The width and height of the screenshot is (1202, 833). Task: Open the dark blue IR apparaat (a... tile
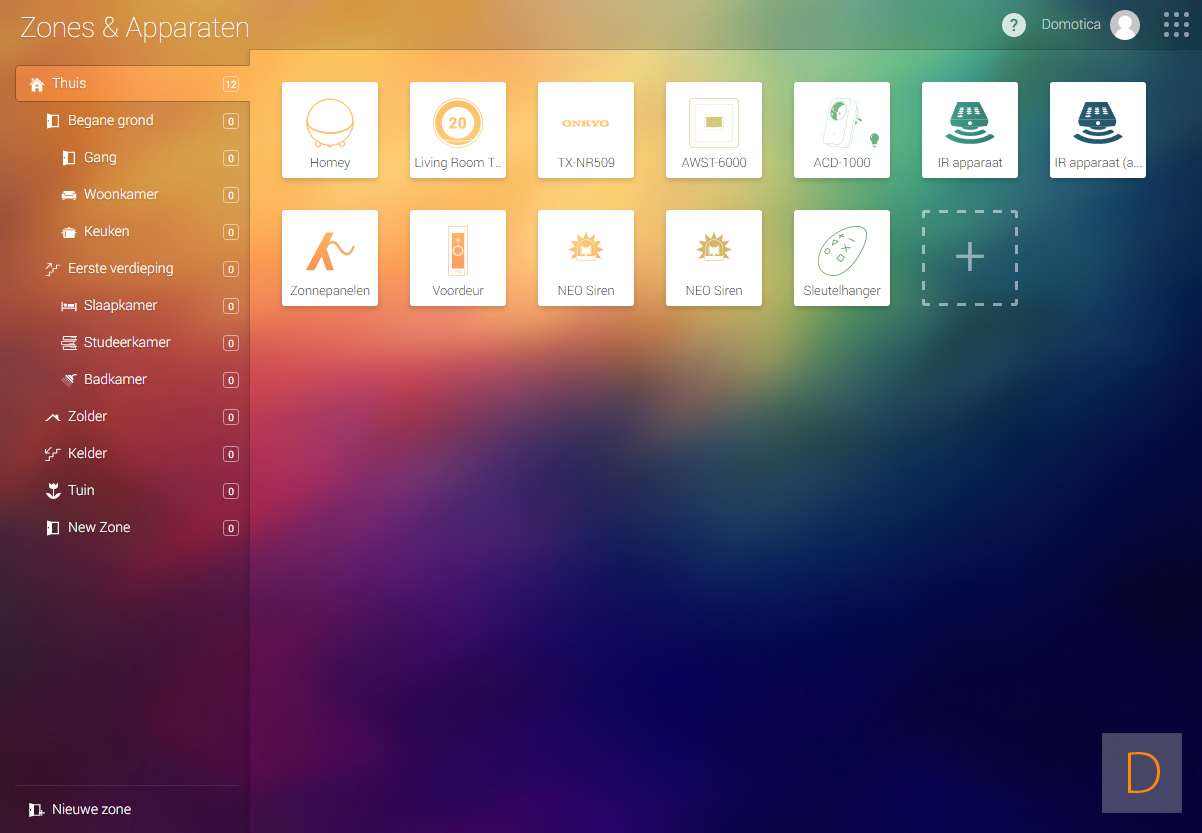[1098, 130]
